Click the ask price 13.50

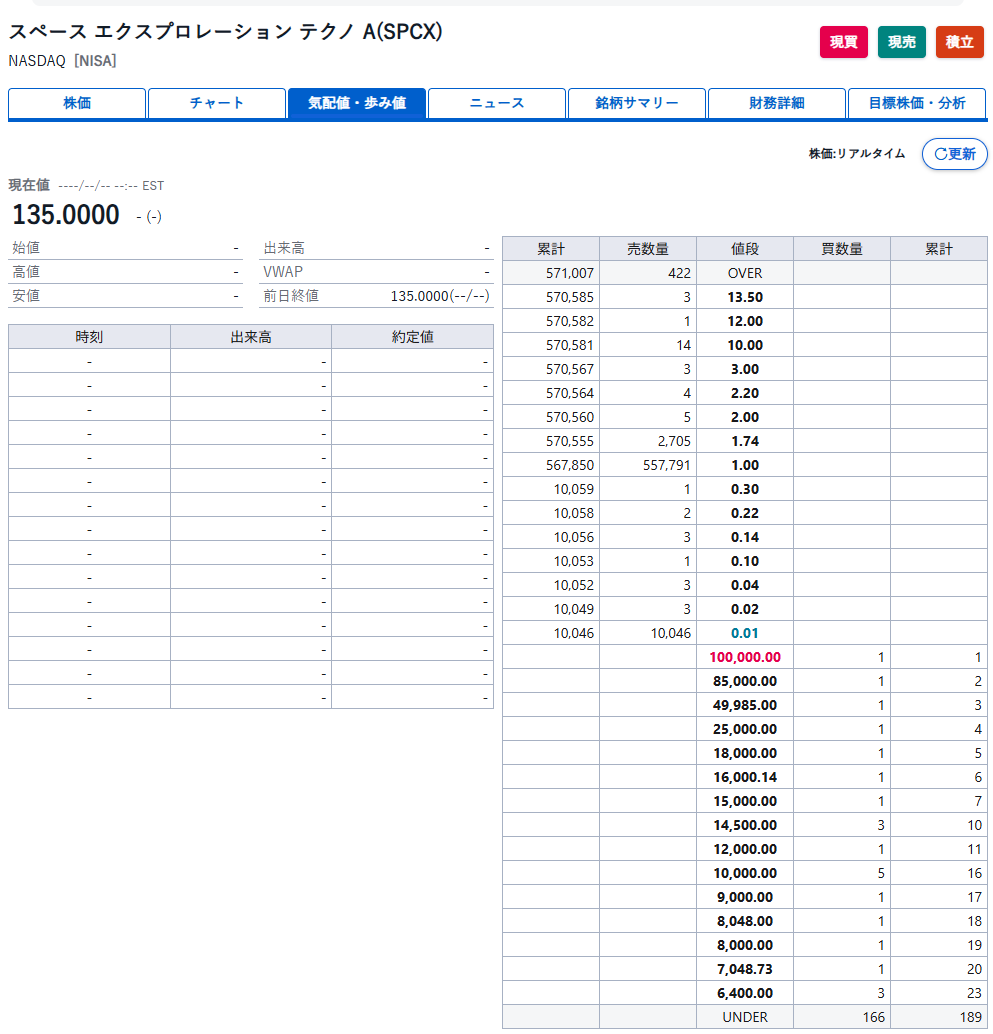pyautogui.click(x=745, y=297)
